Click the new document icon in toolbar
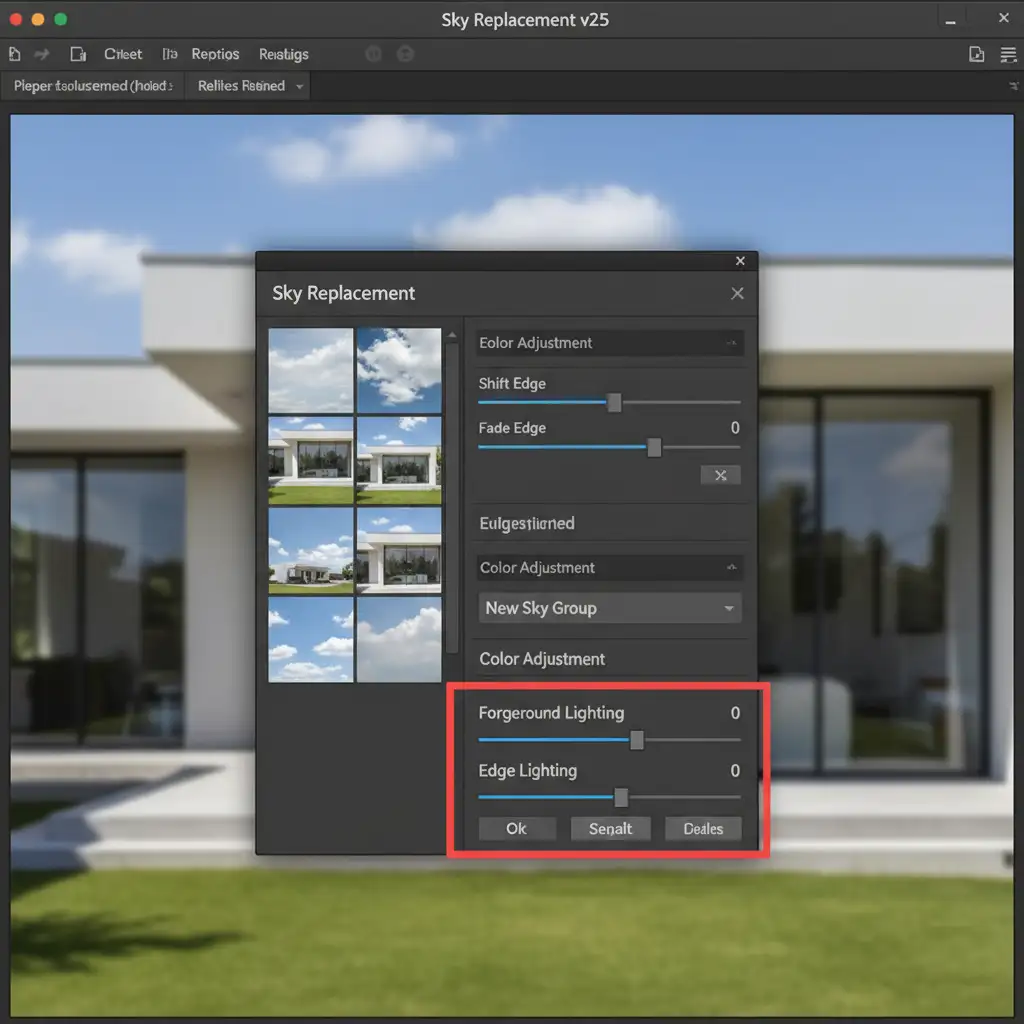 pos(15,54)
